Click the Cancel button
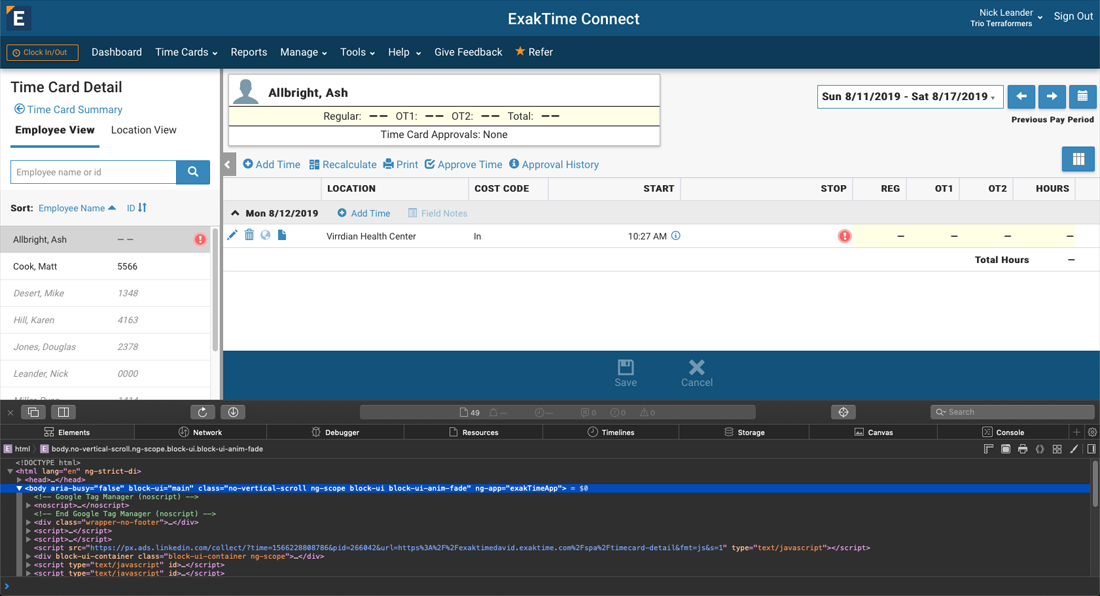This screenshot has height=596, width=1100. point(697,374)
